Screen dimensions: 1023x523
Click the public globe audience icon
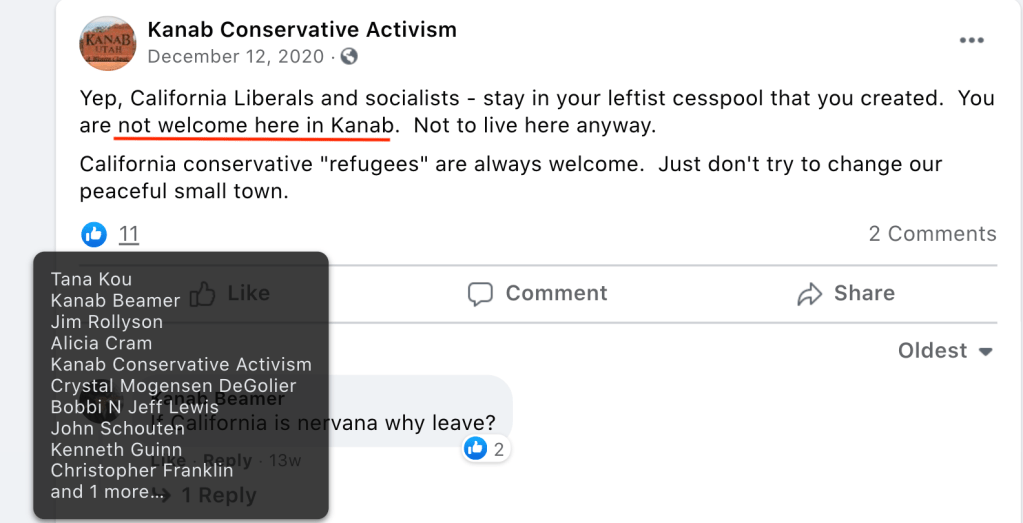(349, 57)
